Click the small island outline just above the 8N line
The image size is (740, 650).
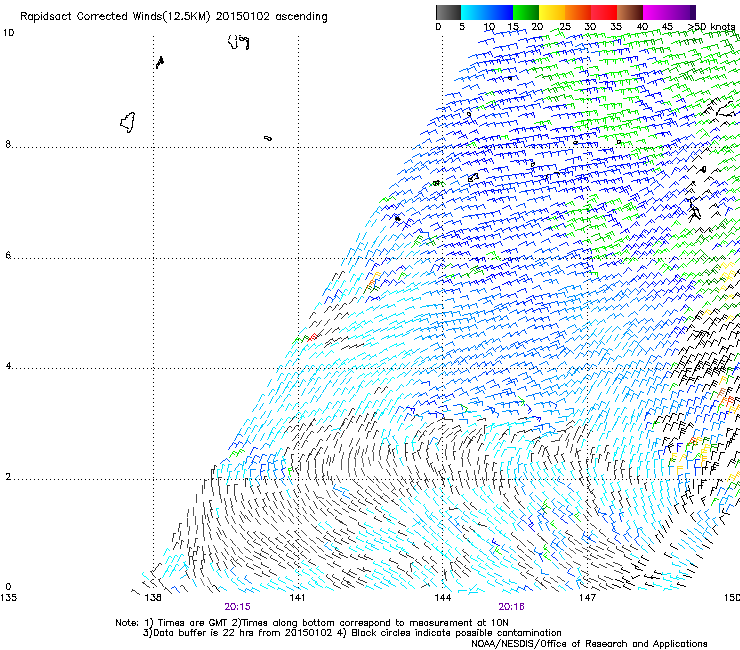pyautogui.click(x=268, y=138)
